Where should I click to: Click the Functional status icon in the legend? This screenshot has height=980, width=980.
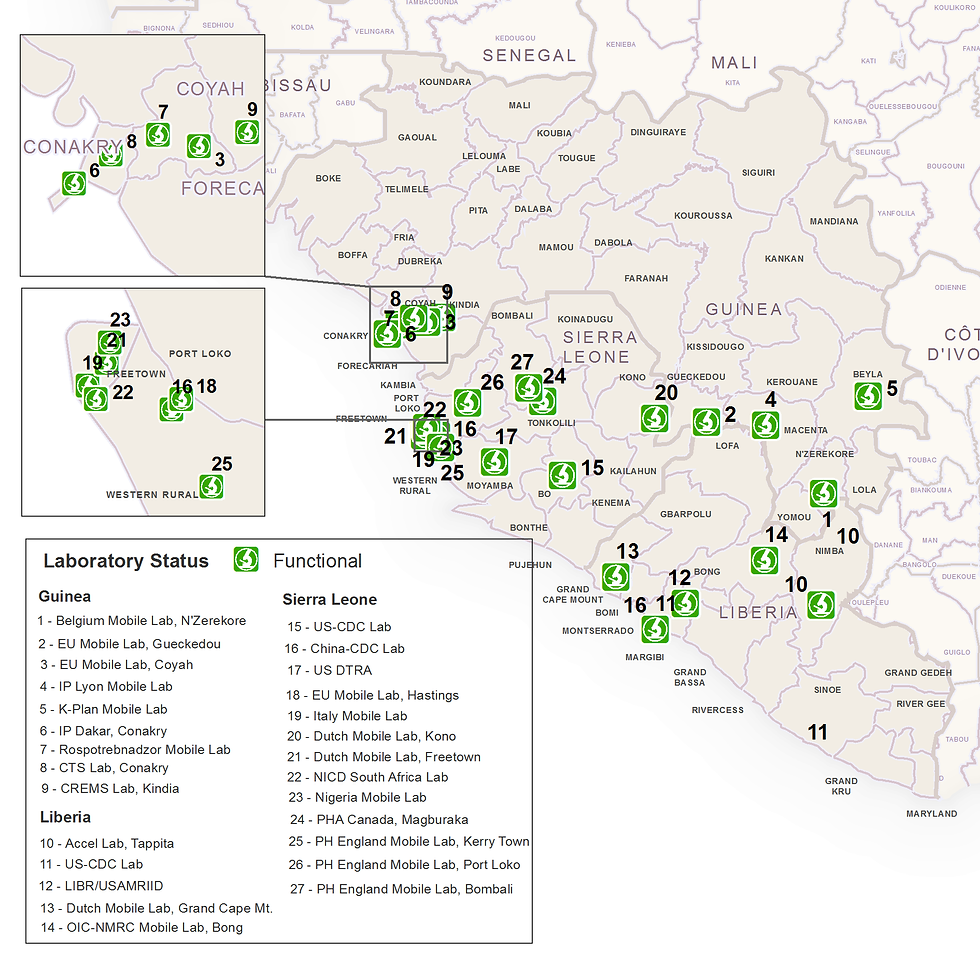pyautogui.click(x=245, y=561)
